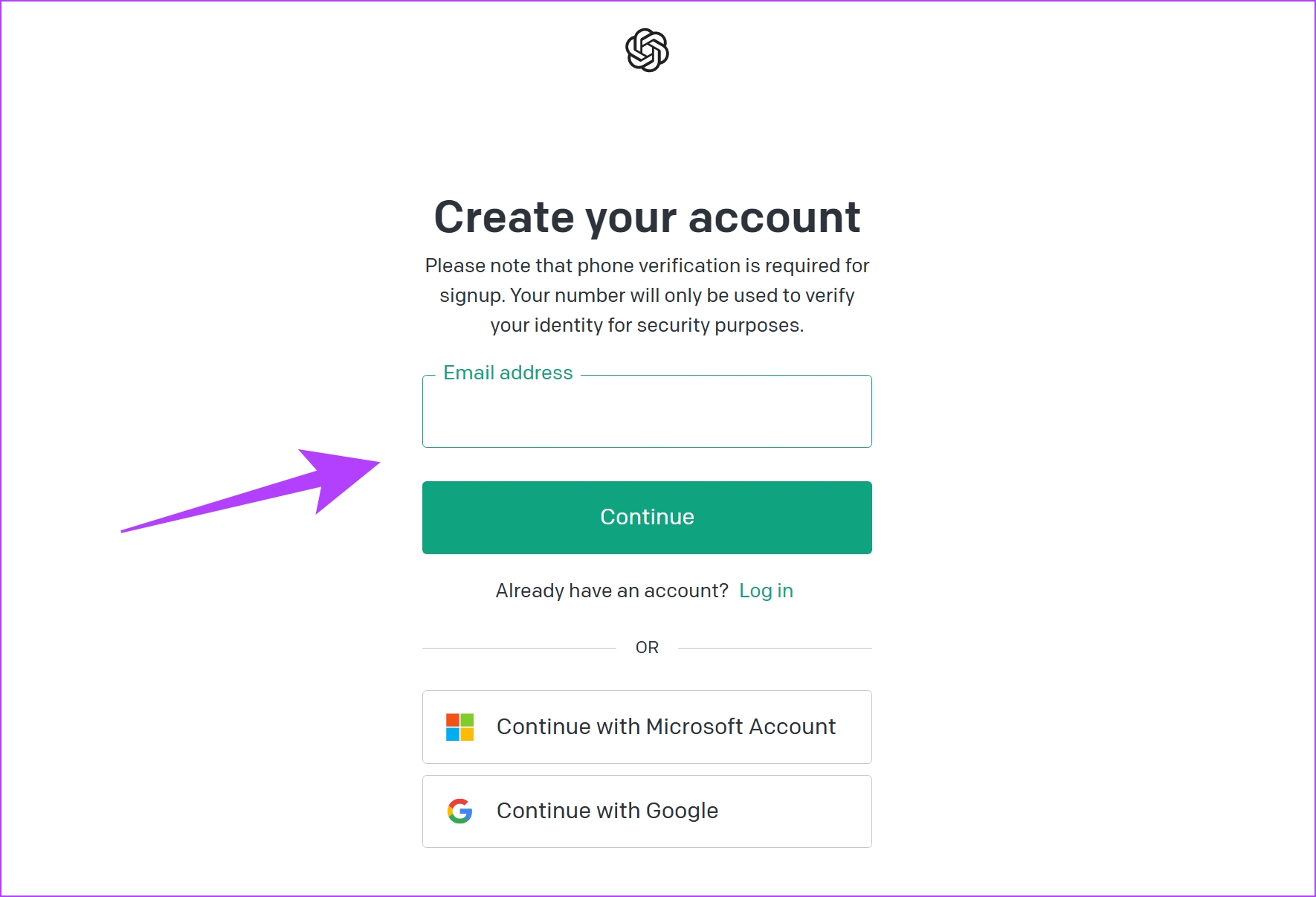Click the Google G logo icon
The image size is (1316, 897).
459,811
